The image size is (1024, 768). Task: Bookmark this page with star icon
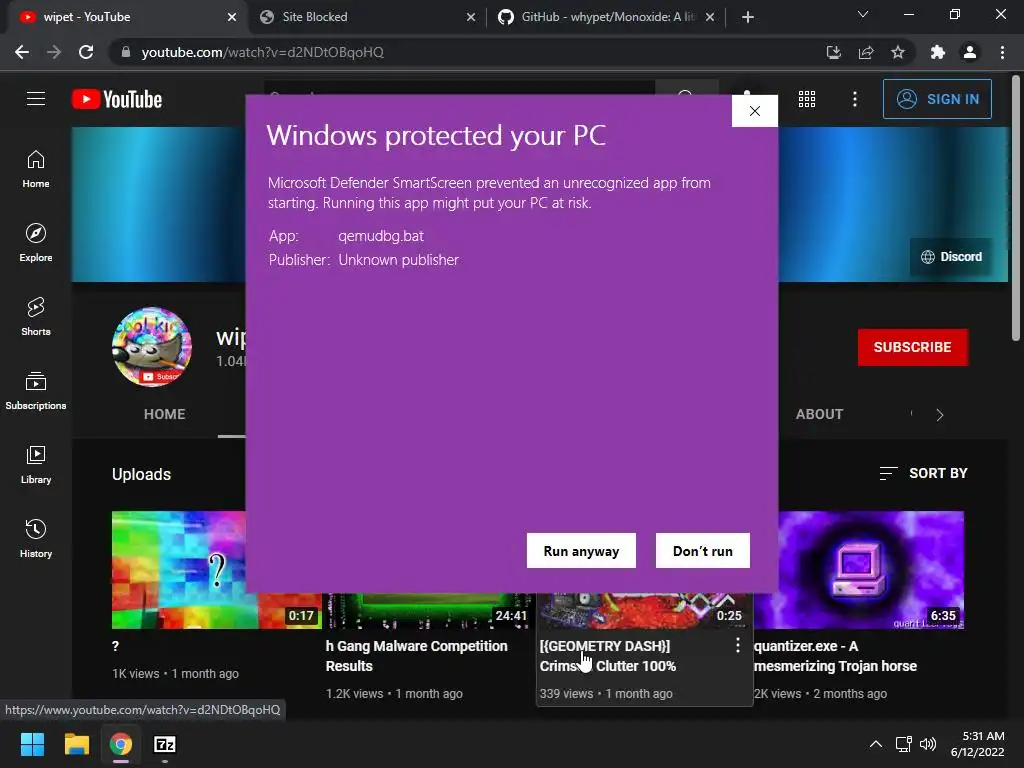pyautogui.click(x=898, y=52)
